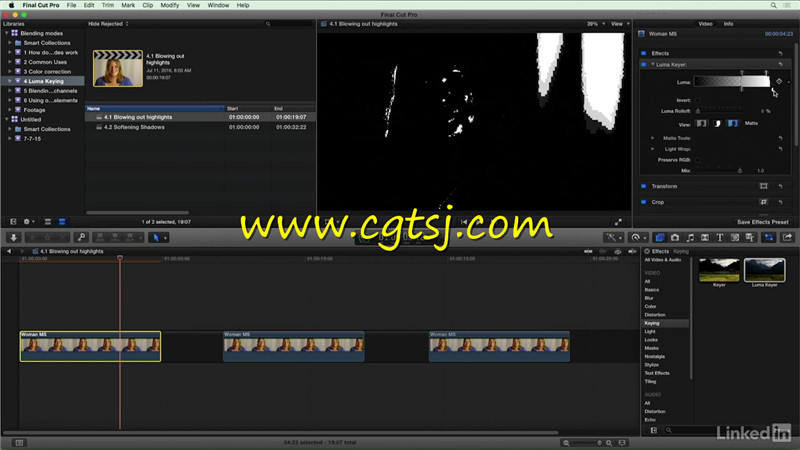800x450 pixels.
Task: Enable the Invert checkbox
Action: 697,100
